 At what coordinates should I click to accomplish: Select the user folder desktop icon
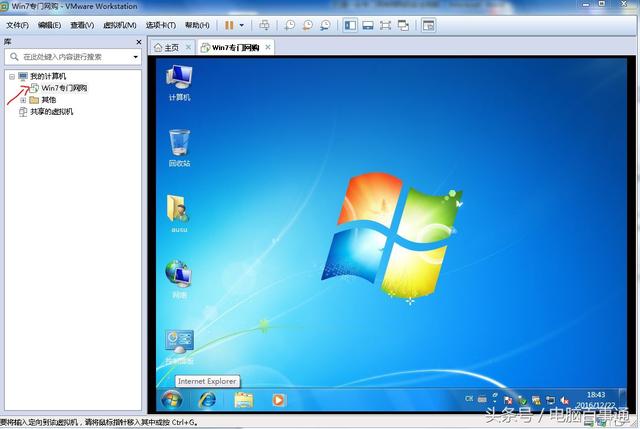[179, 214]
